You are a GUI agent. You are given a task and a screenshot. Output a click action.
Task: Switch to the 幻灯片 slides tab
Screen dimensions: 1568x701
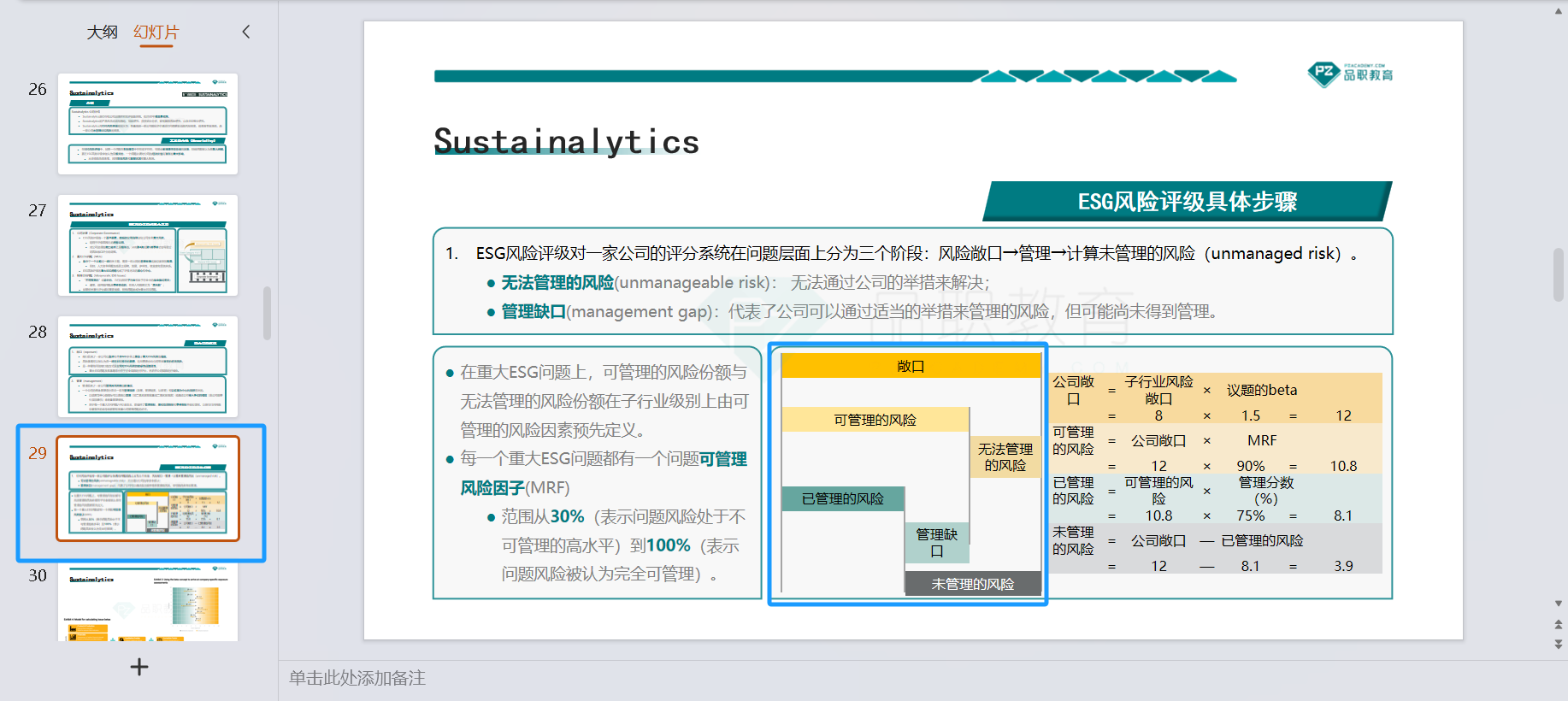coord(156,32)
